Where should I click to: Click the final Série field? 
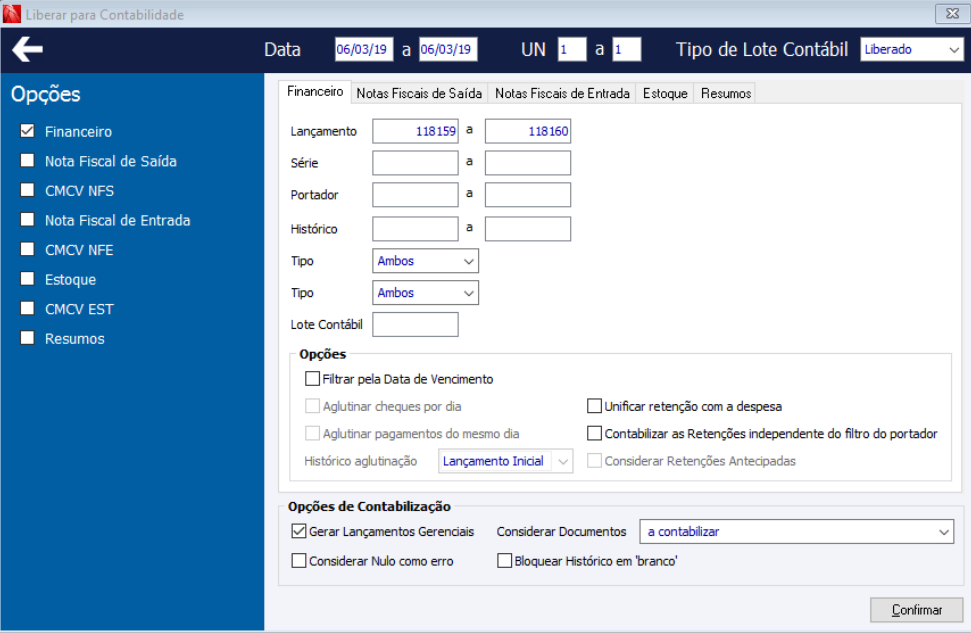(528, 163)
